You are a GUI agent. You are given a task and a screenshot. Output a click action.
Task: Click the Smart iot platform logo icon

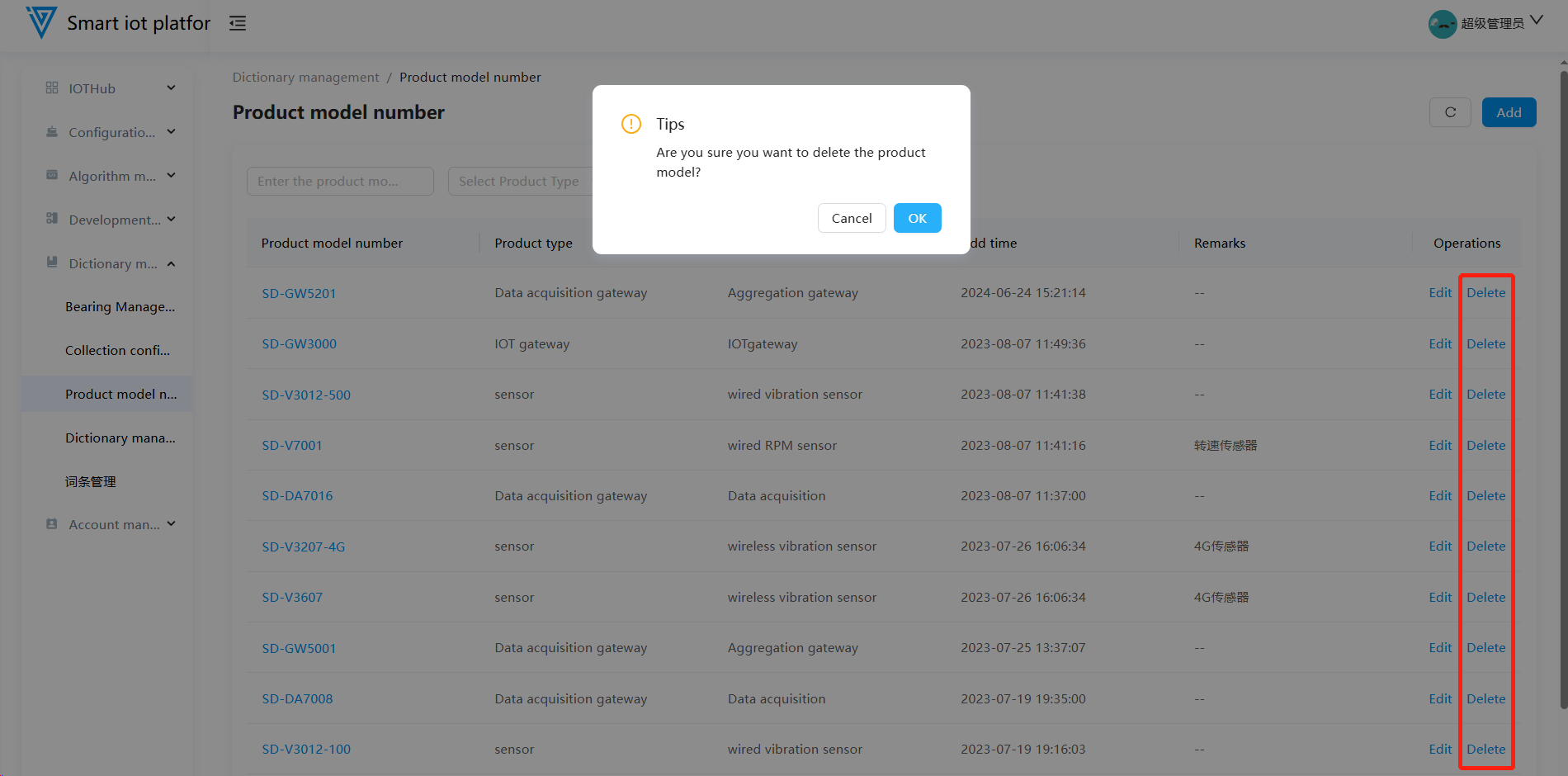pos(41,22)
